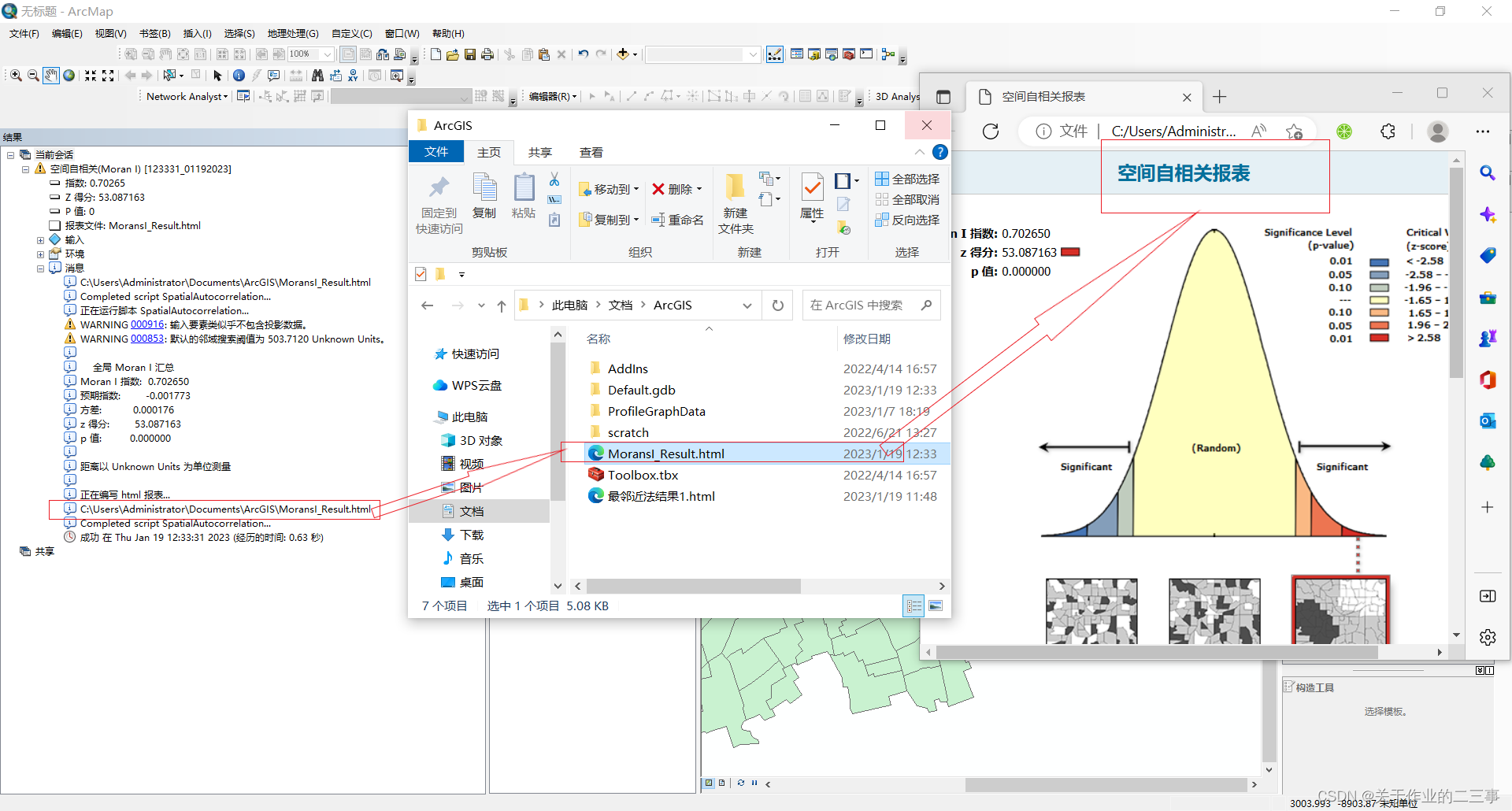Collapse the 消息 node in results

(x=40, y=268)
